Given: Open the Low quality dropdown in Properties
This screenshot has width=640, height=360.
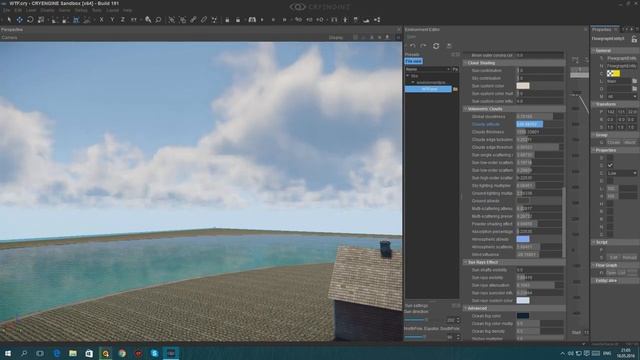Looking at the screenshot, I should click(622, 173).
